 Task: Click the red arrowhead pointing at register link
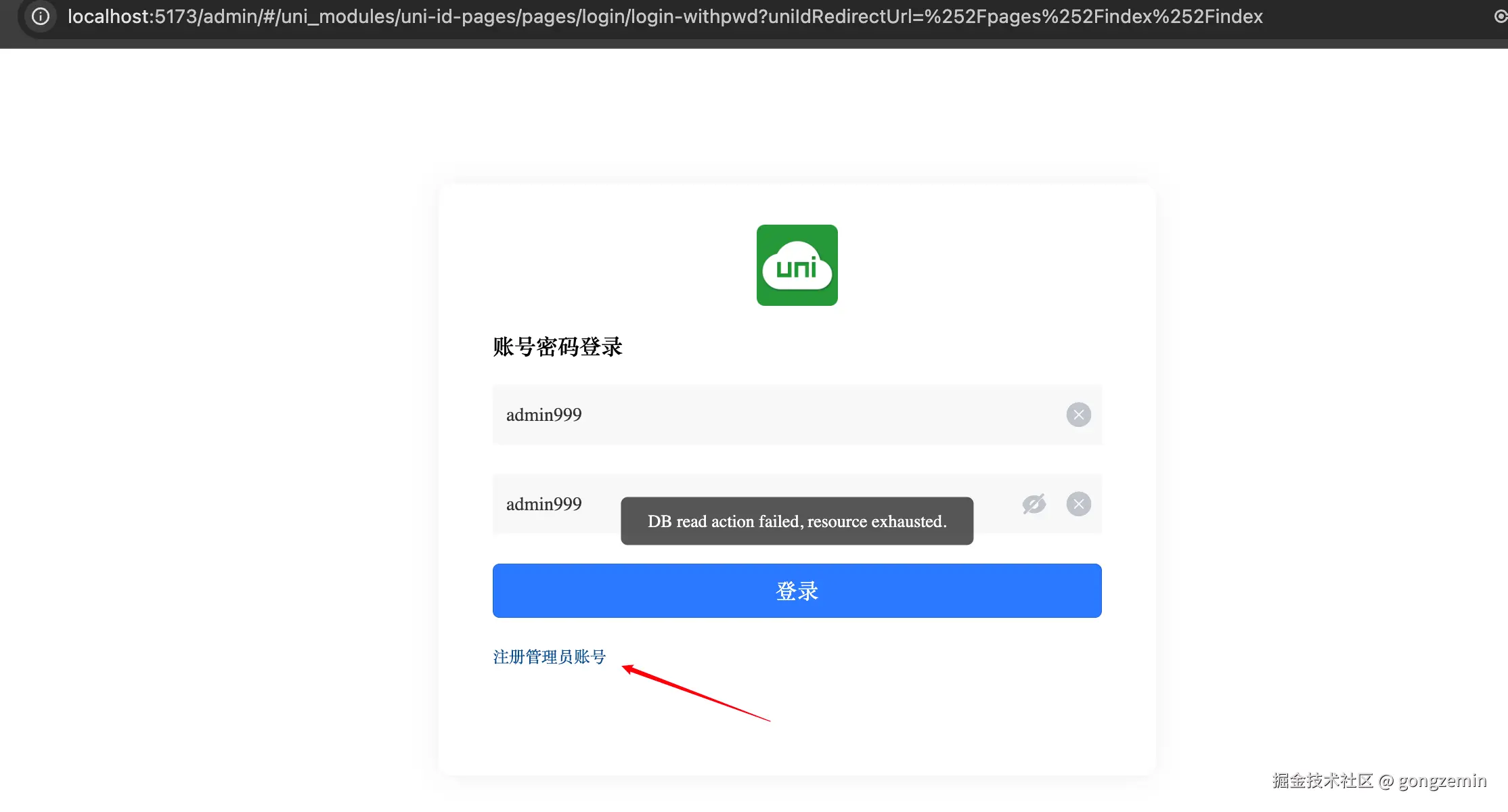click(x=628, y=669)
